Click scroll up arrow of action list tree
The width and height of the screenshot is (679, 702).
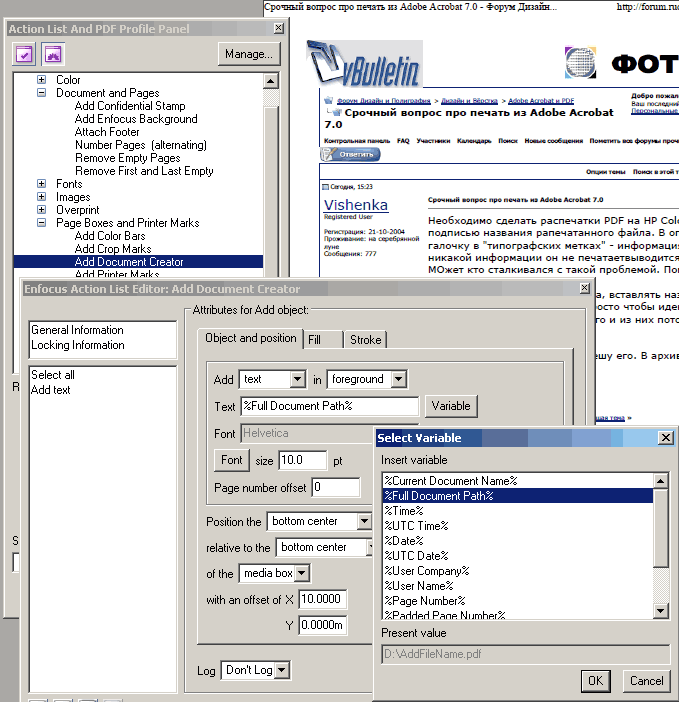coord(270,81)
